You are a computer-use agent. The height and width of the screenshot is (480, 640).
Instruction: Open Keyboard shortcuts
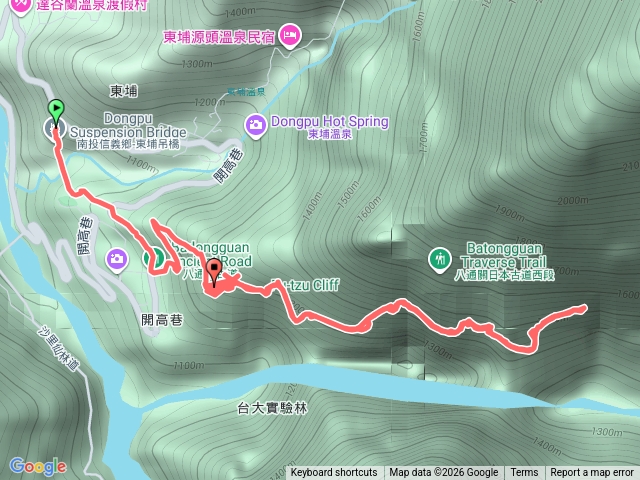334,473
